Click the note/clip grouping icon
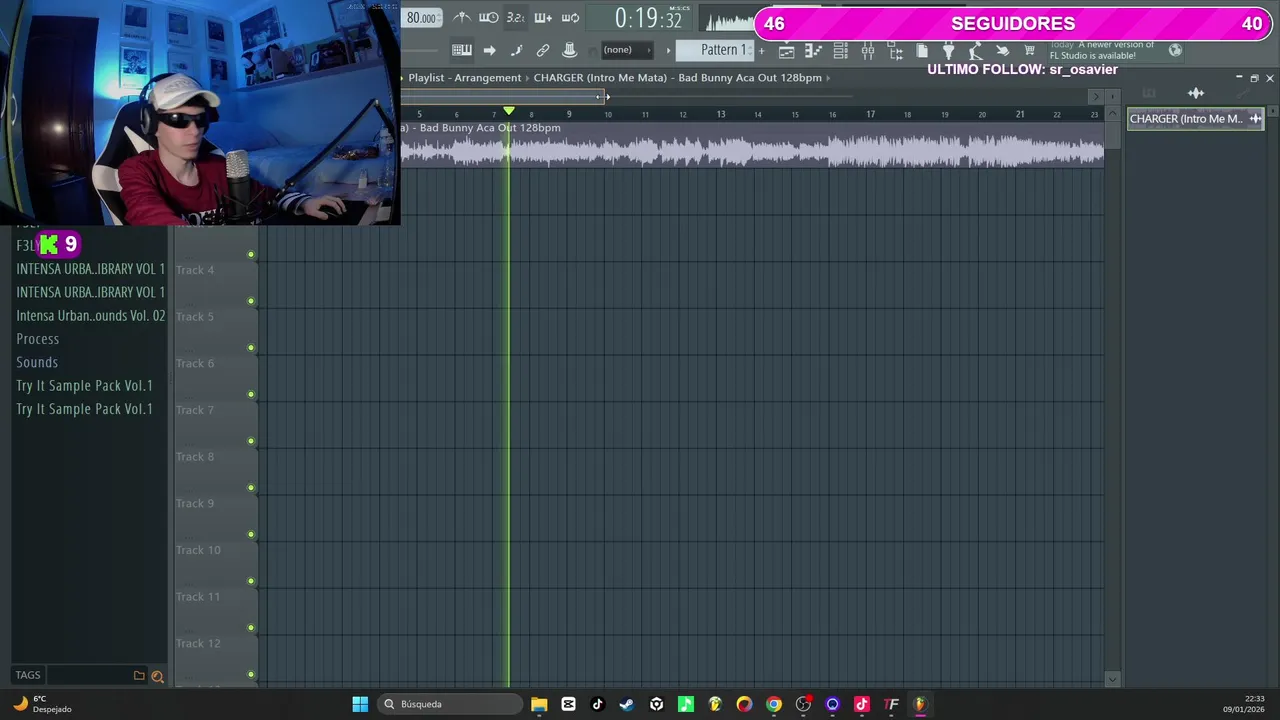 [516, 50]
